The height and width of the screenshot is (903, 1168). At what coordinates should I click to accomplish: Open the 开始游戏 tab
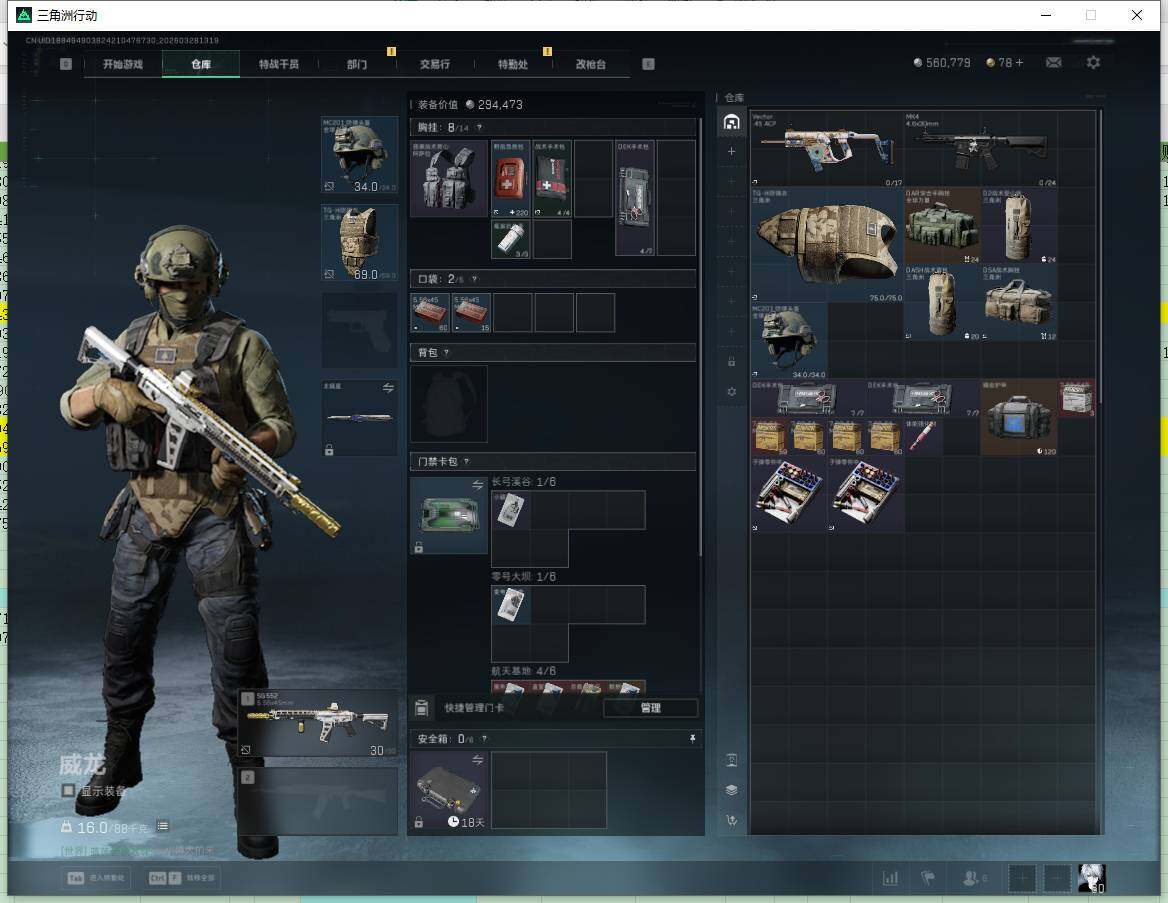coord(123,64)
